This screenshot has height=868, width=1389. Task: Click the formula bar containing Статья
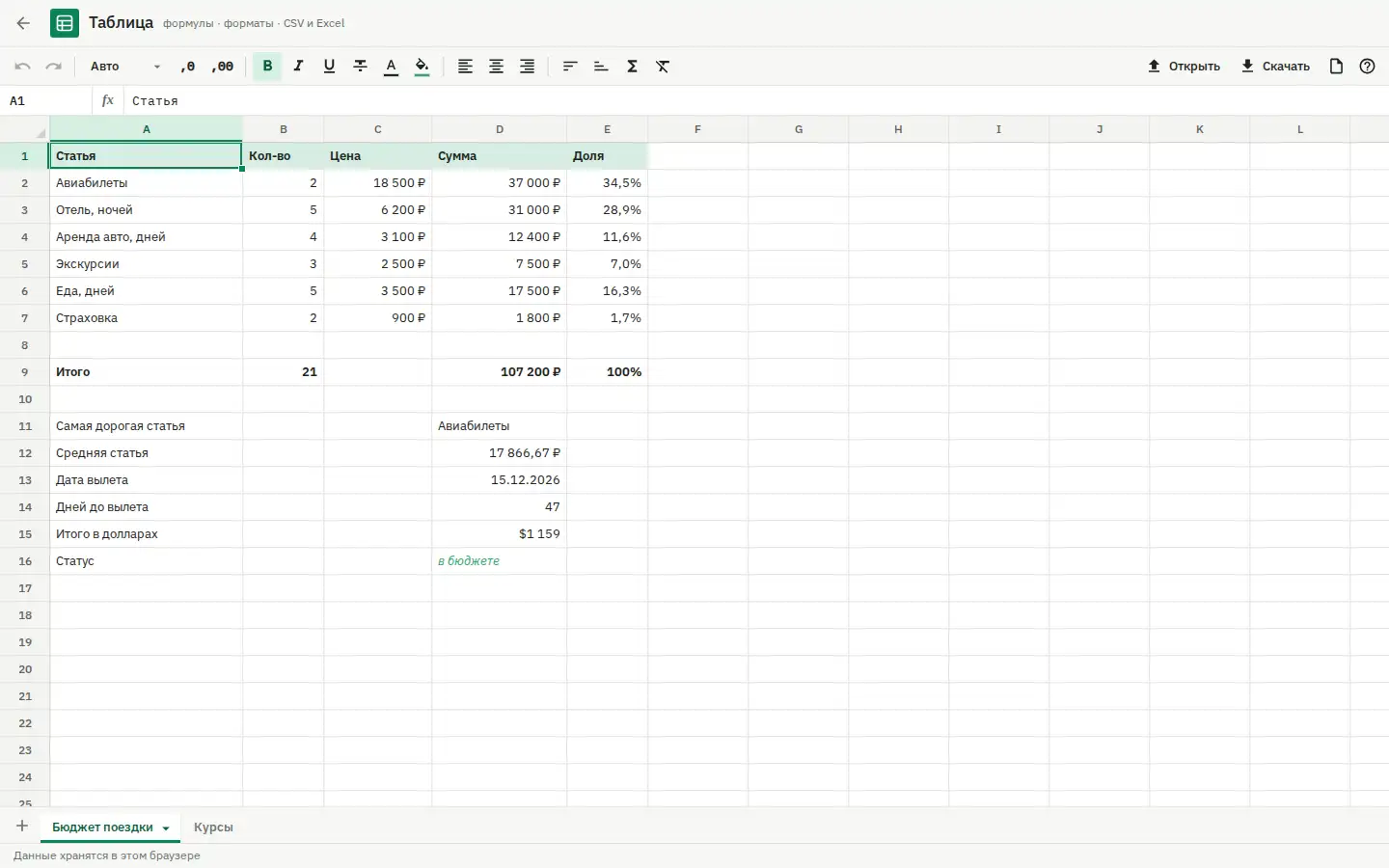756,101
